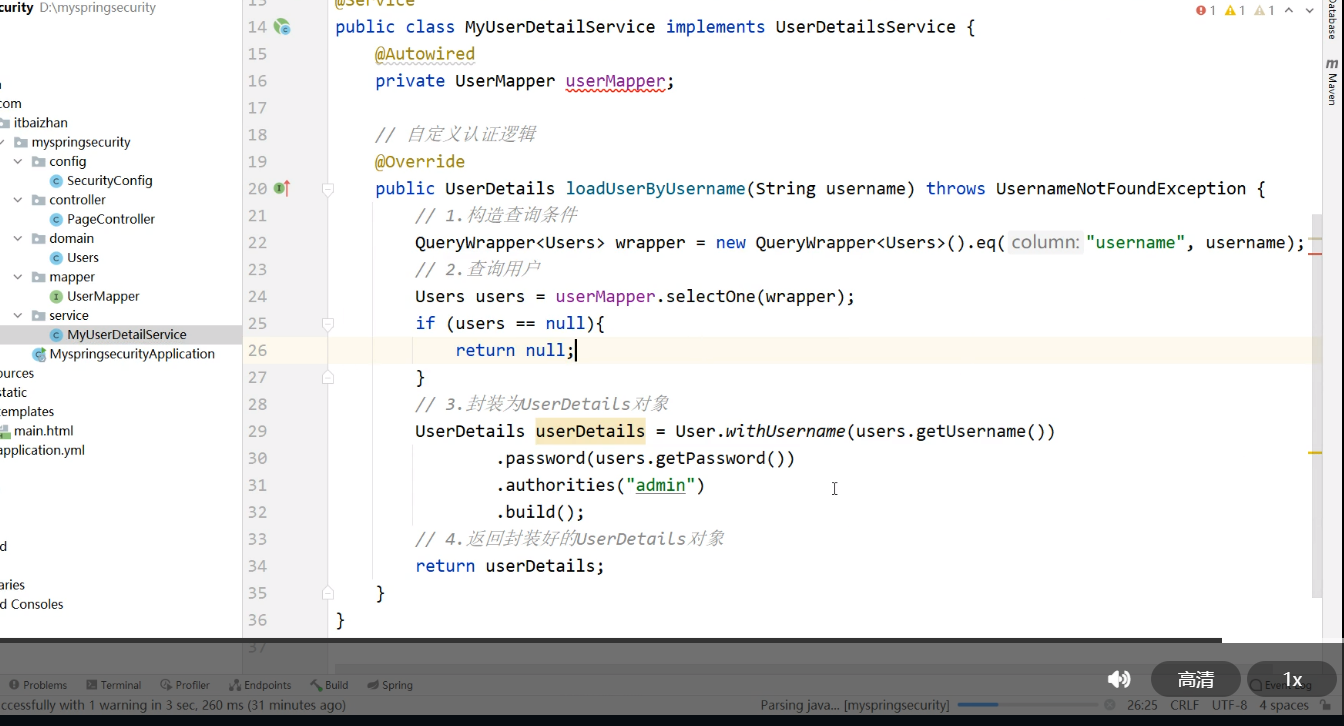Open UserMapper interface in project tree
1344x726 pixels.
click(103, 296)
